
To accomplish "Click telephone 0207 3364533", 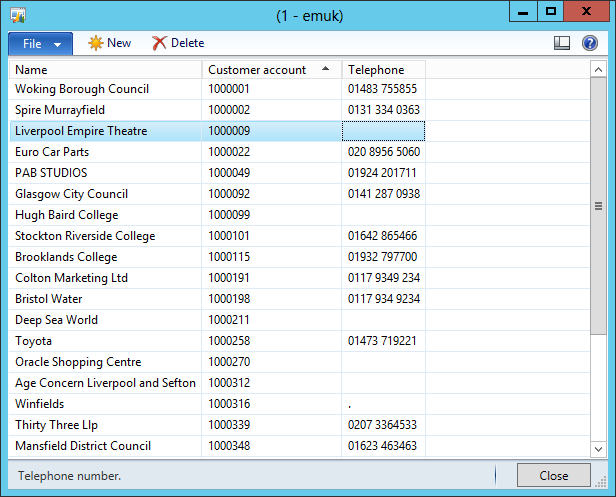I will (382, 425).
